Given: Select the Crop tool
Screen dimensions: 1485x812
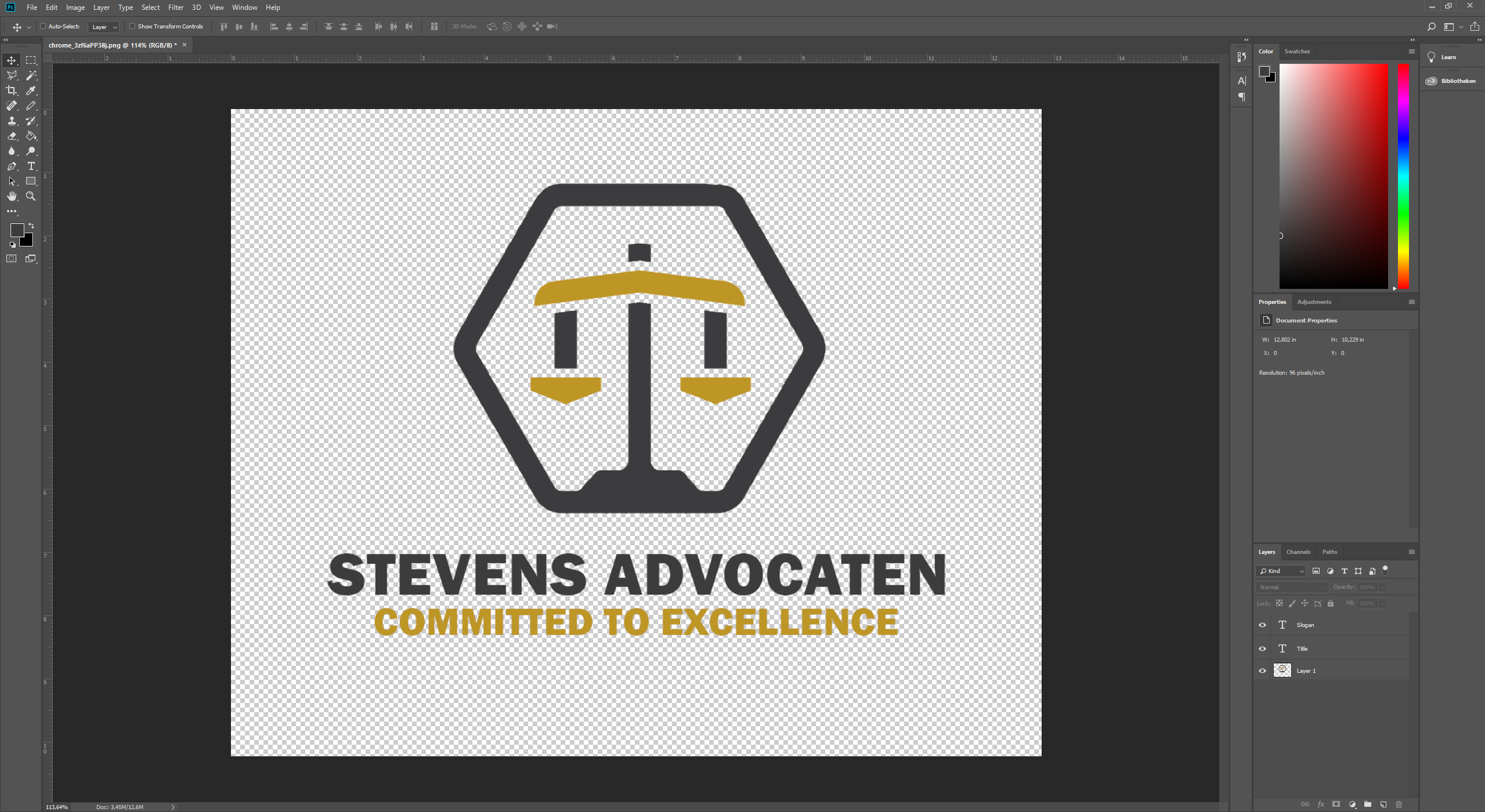Looking at the screenshot, I should tap(12, 90).
